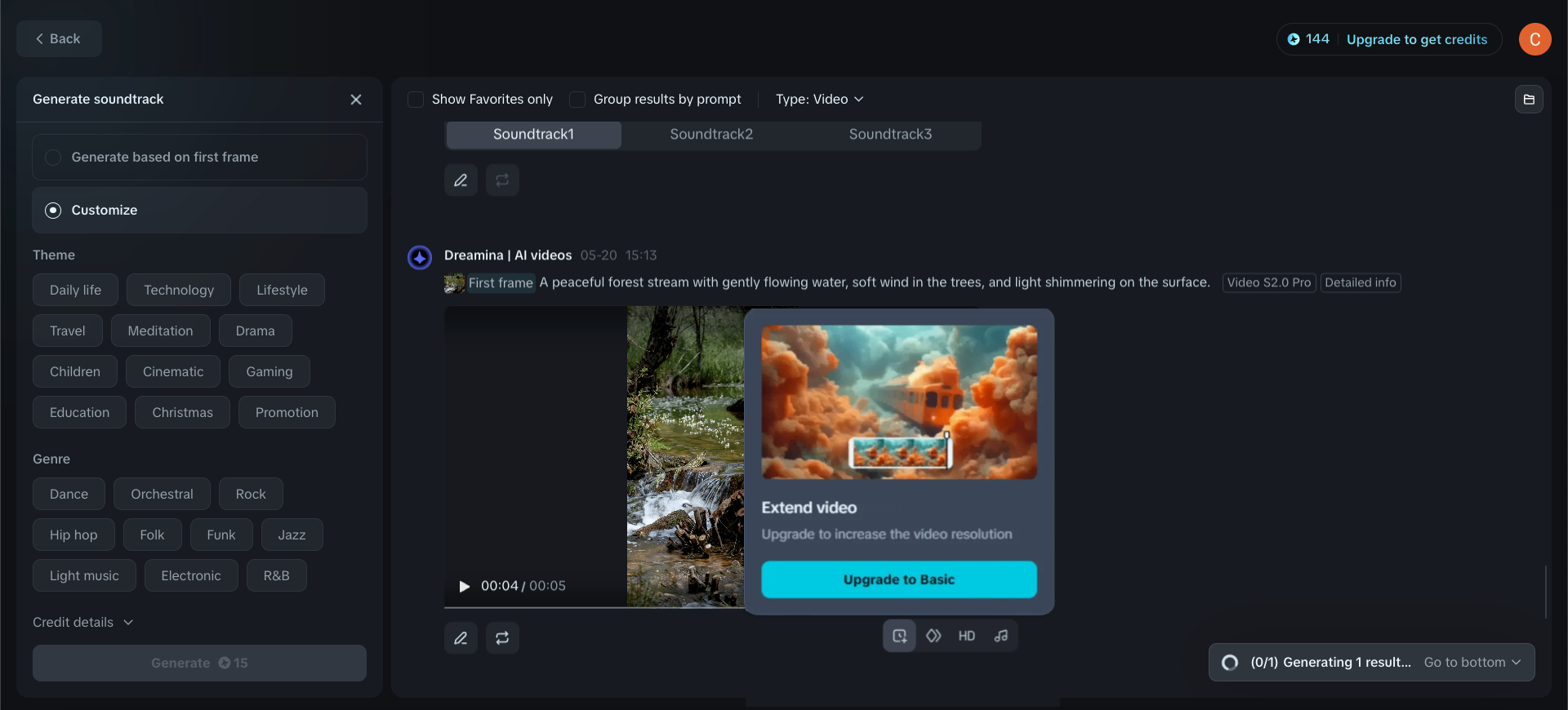
Task: Select Generate based on first frame option
Action: (x=199, y=157)
